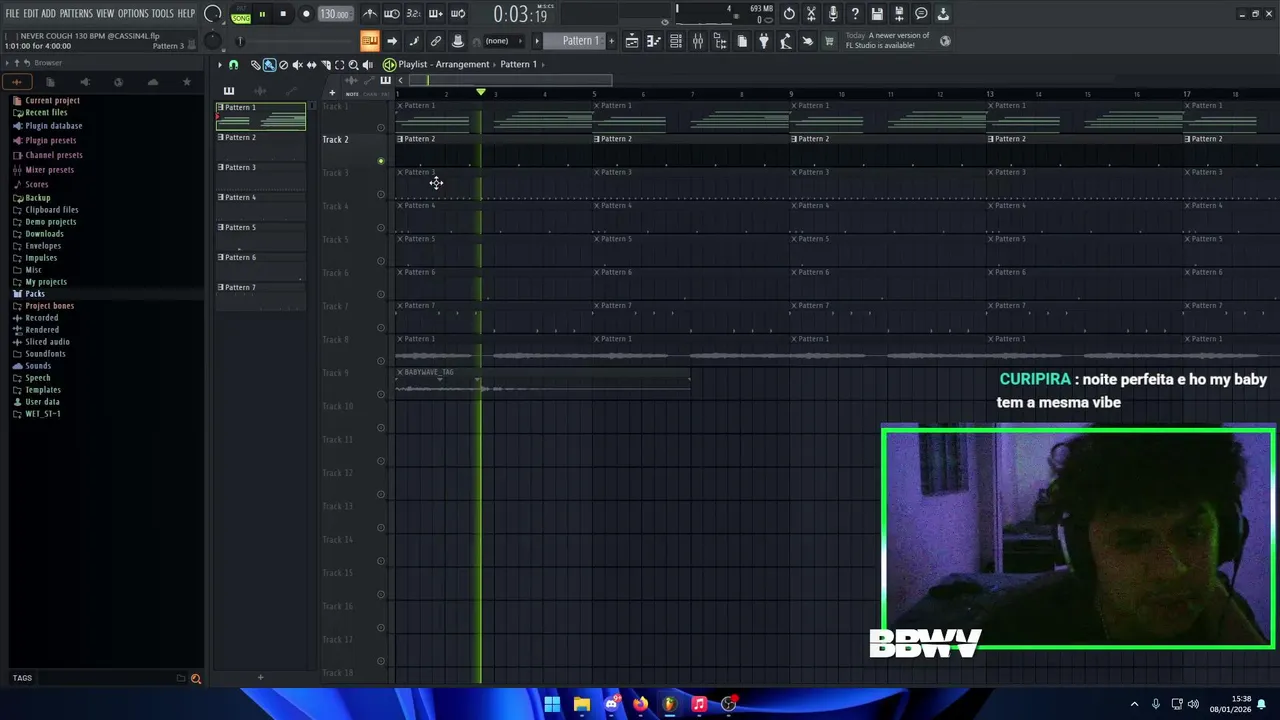Open the View channel rack icon

676,41
